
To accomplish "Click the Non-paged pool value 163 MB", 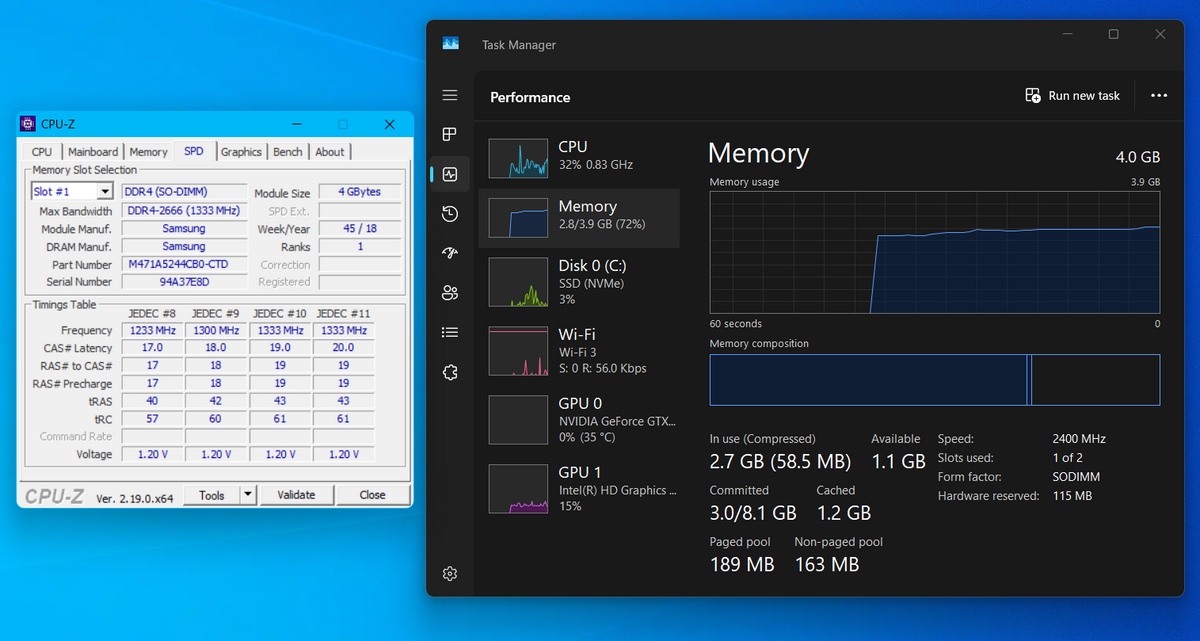I will (827, 565).
